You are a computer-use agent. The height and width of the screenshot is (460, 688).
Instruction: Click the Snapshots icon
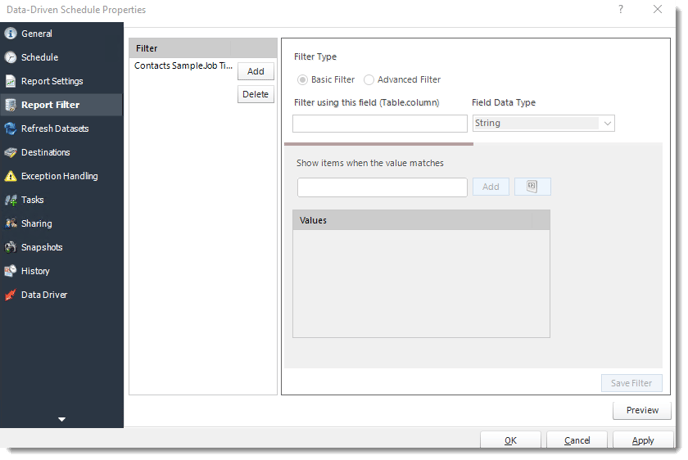11,247
